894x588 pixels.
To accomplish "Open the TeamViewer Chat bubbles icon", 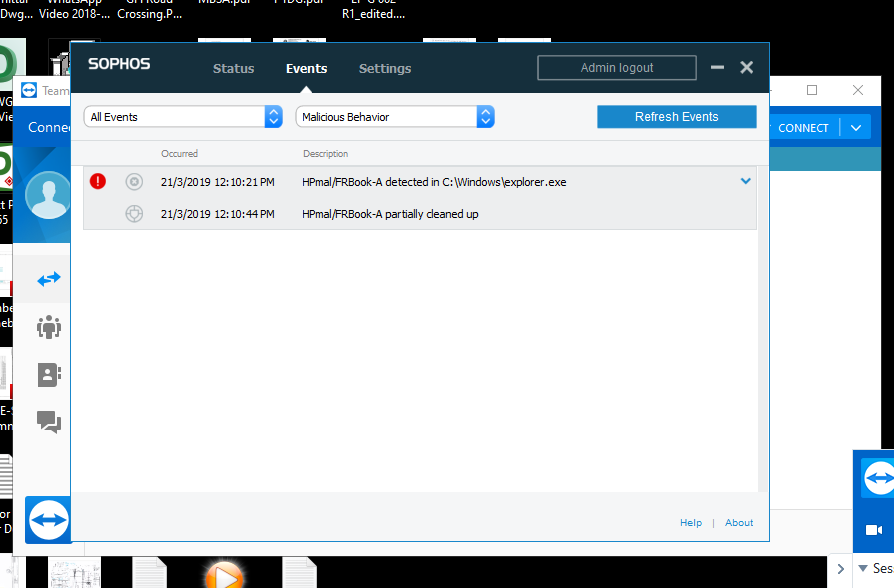I will [x=49, y=421].
